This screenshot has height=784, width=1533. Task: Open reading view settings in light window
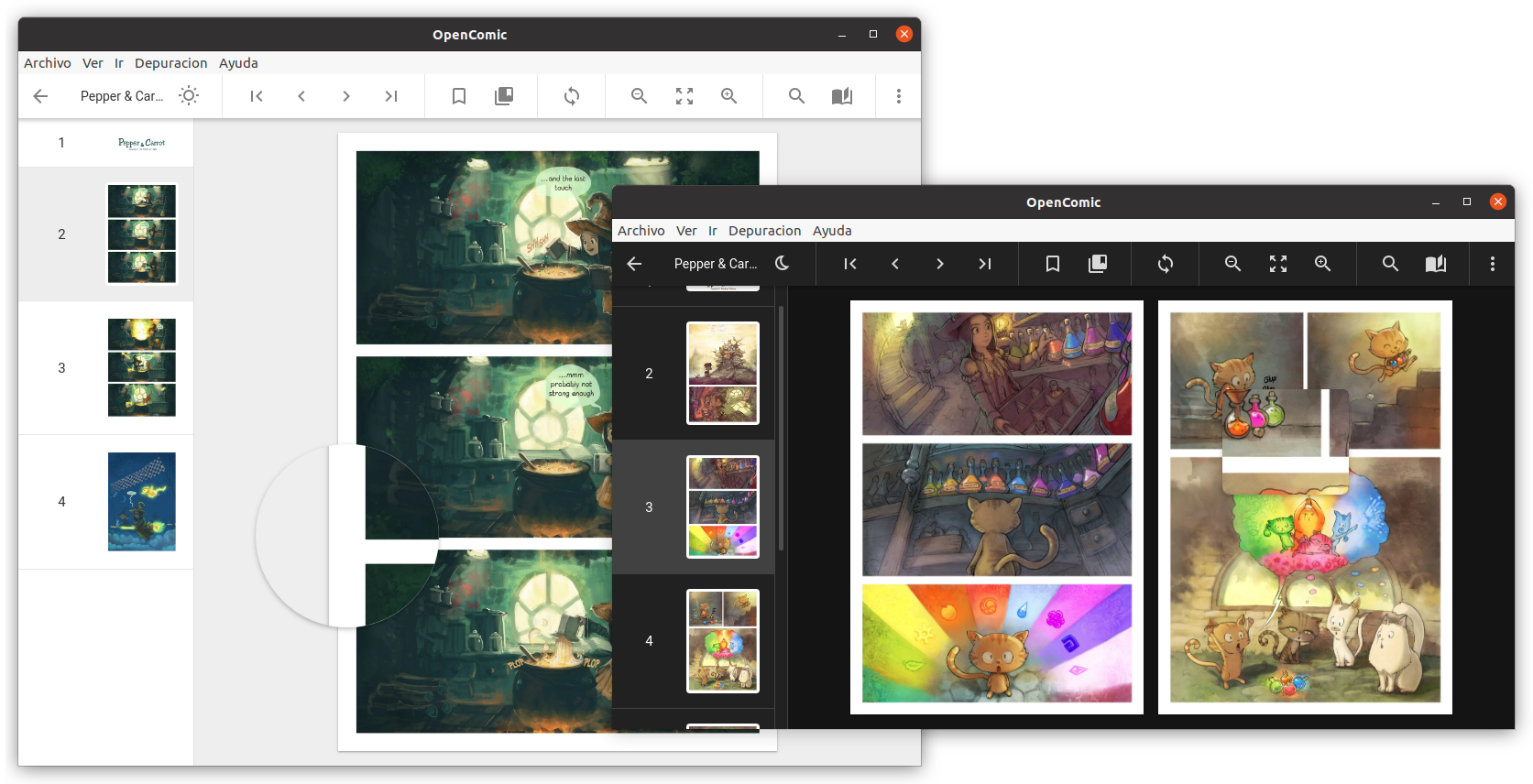[842, 96]
